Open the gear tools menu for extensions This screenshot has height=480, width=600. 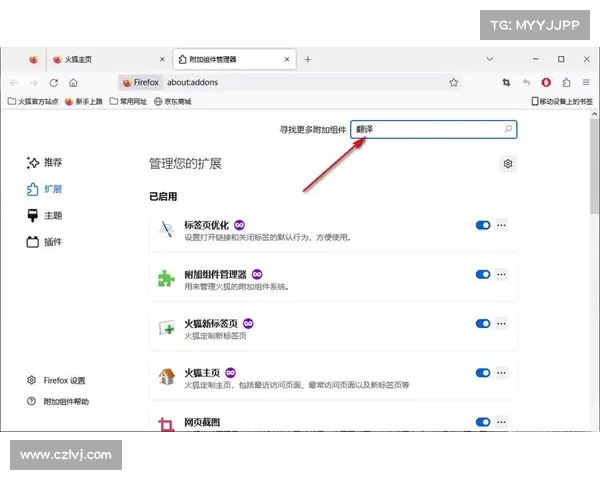[x=508, y=164]
